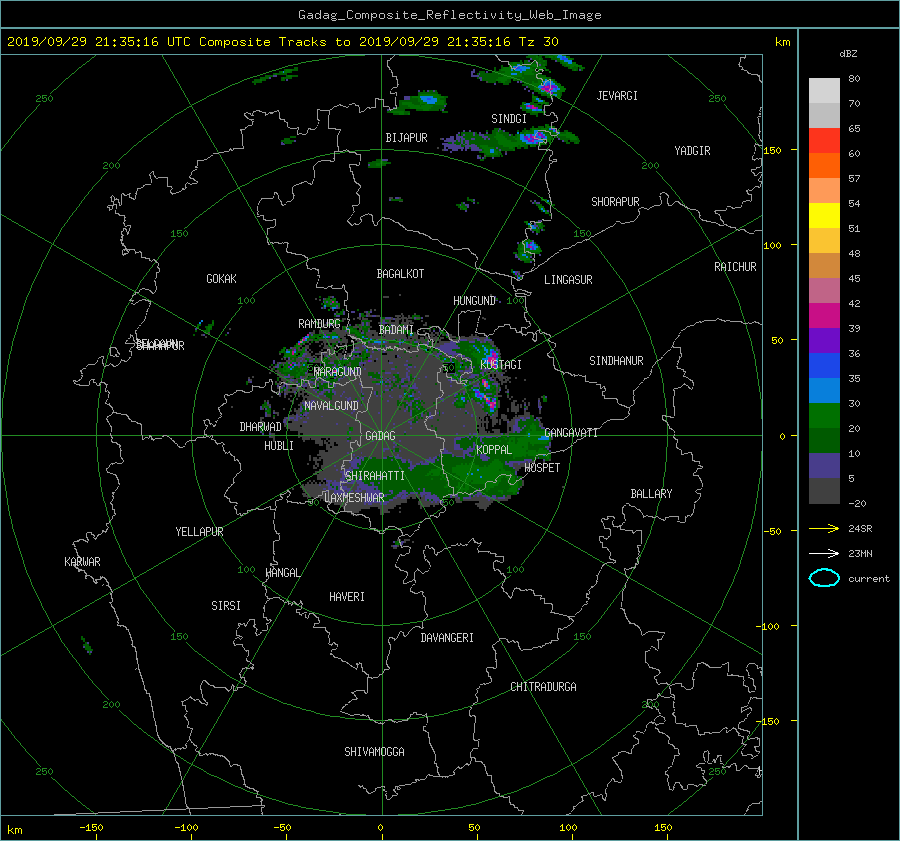
Task: Click the NAVALGUND city label
Action: point(331,406)
